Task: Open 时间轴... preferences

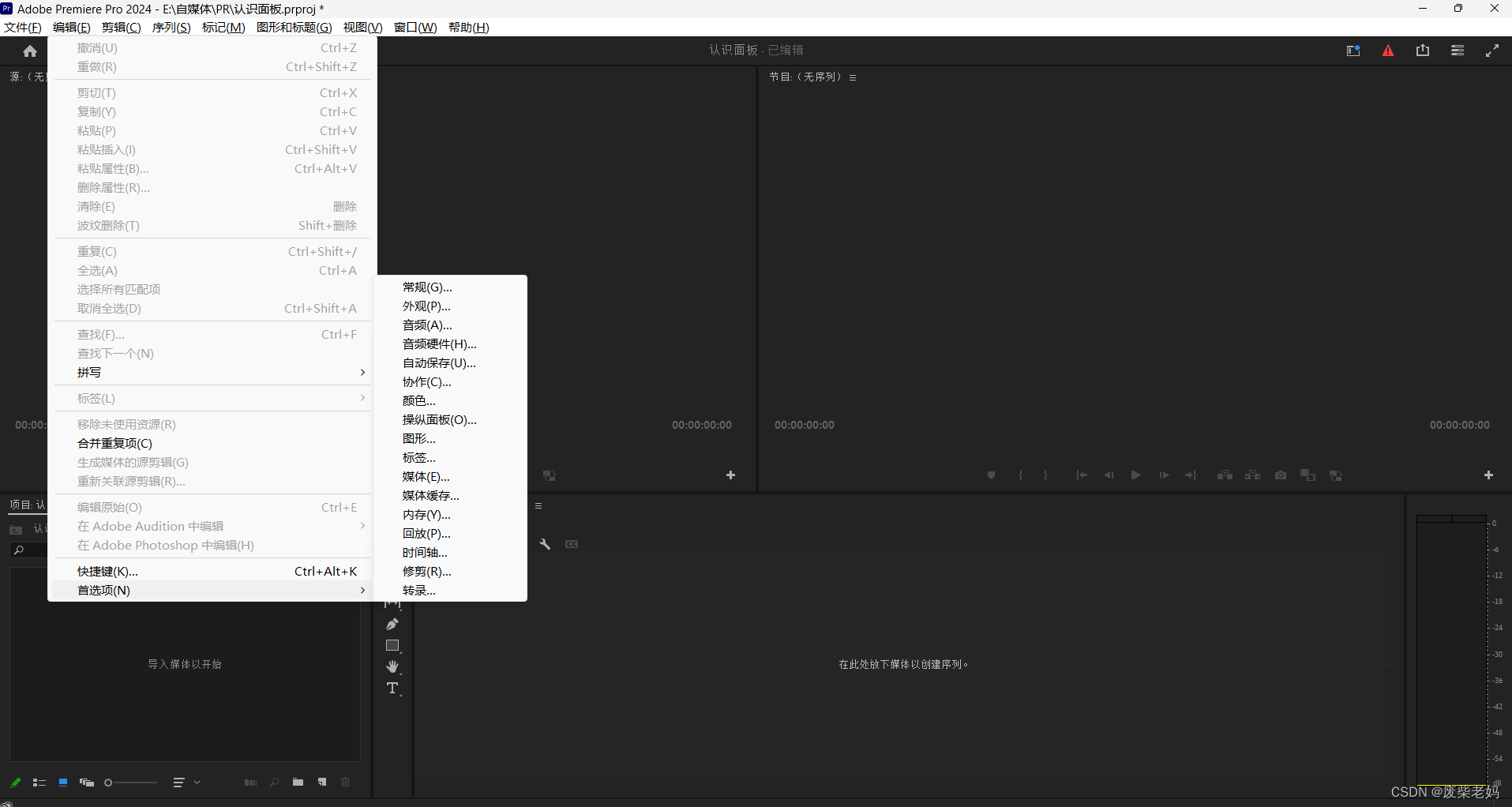Action: 450,553
